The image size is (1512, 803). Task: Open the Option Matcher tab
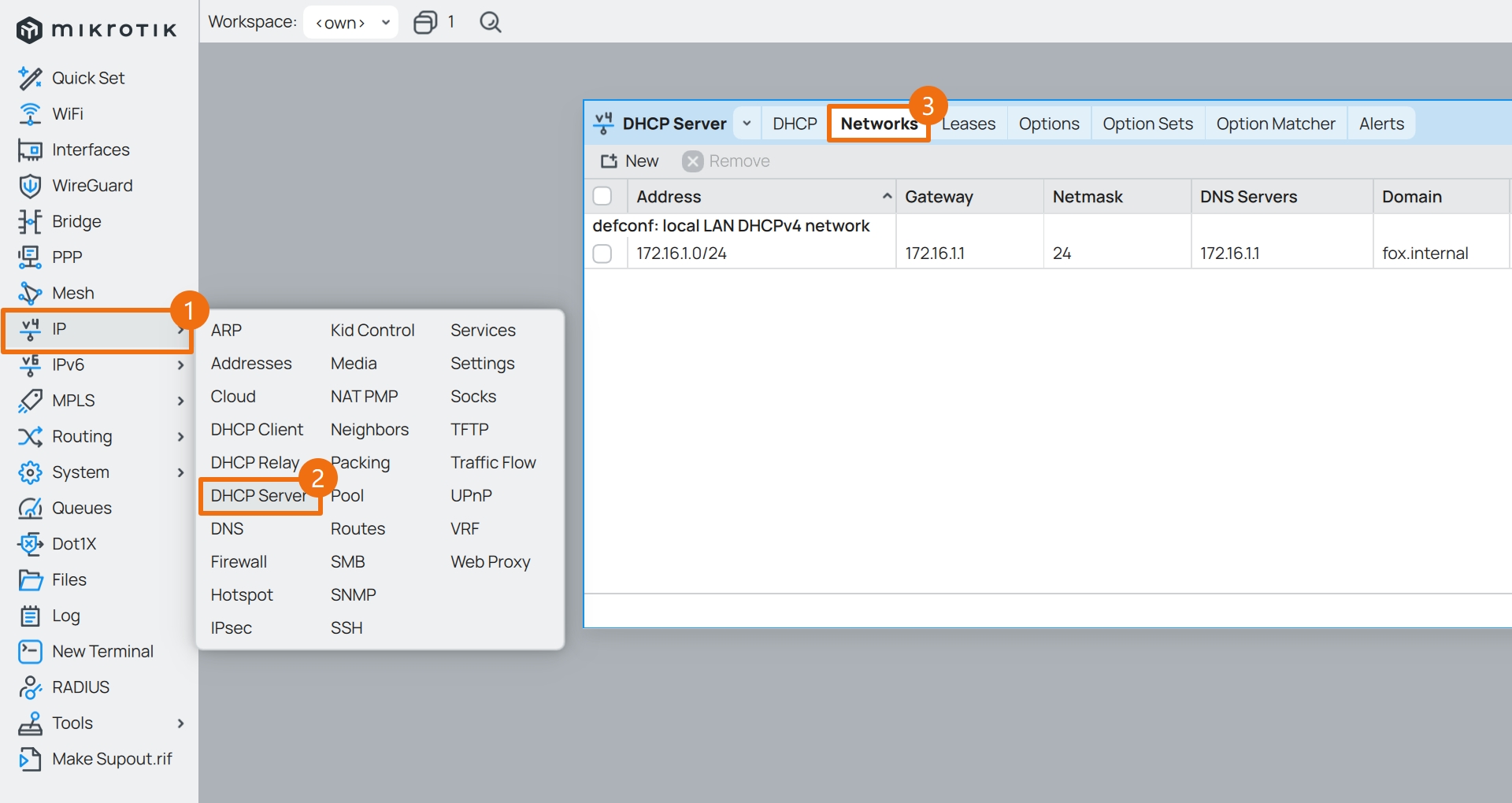[1276, 124]
